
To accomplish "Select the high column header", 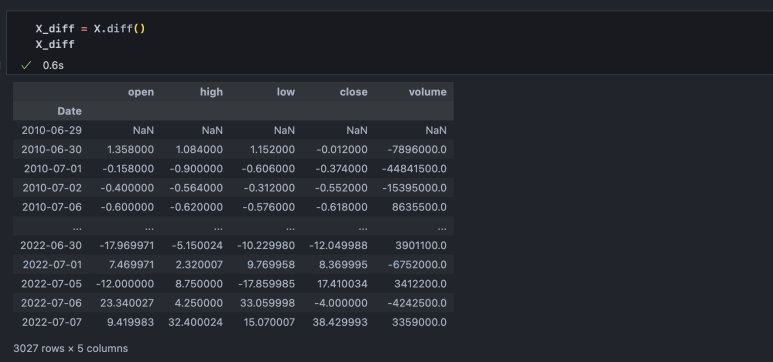I will [x=211, y=92].
